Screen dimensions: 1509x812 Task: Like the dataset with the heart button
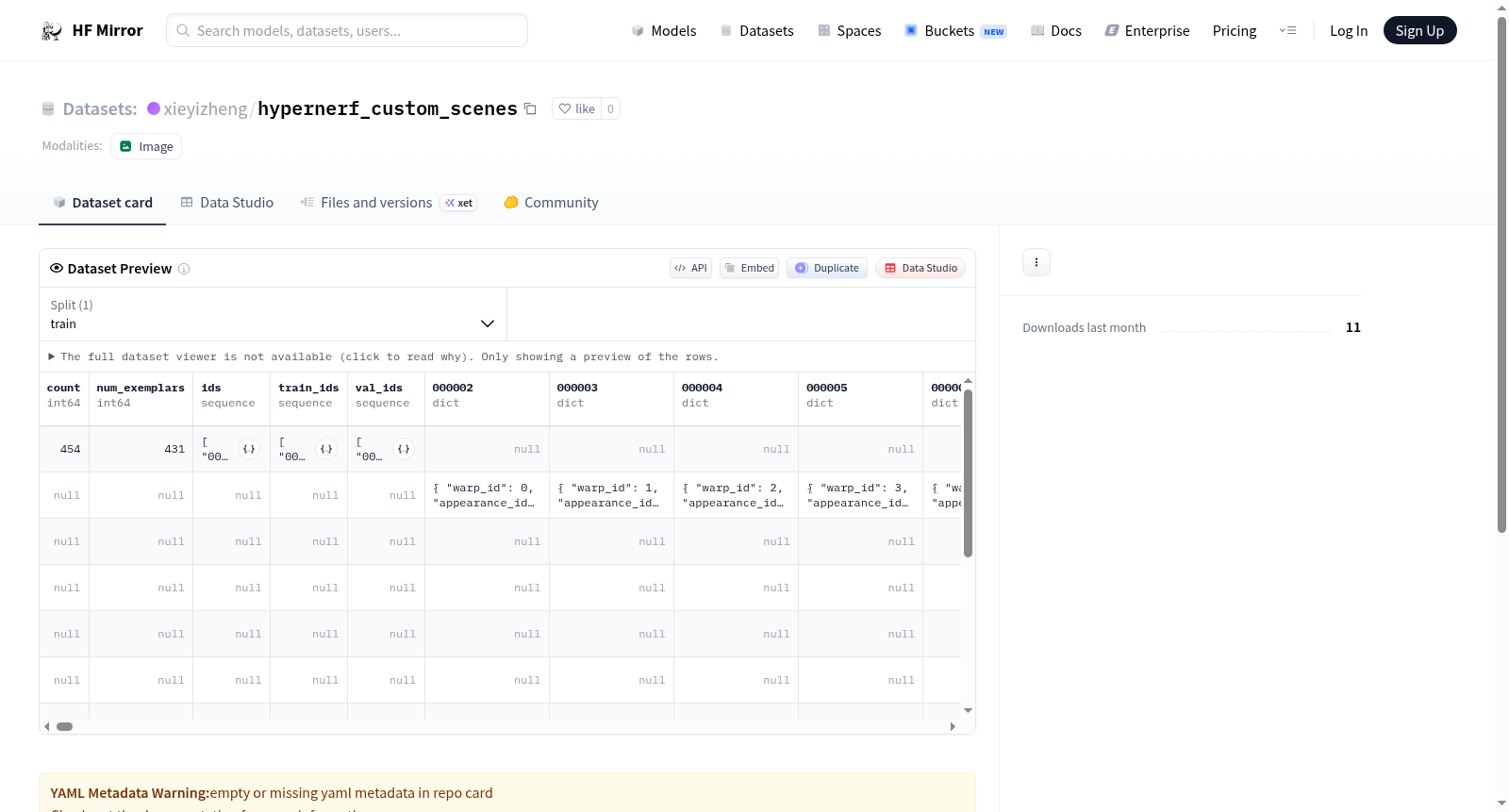[577, 109]
